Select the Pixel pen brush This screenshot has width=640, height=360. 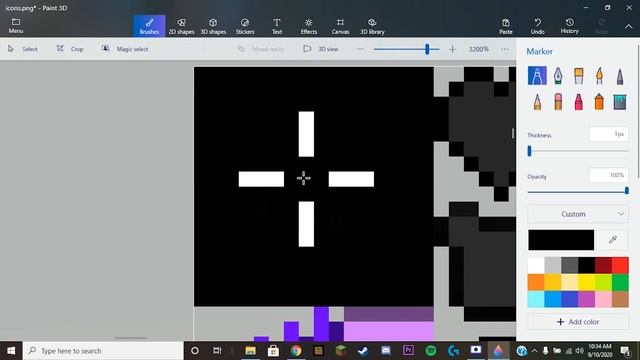coord(620,76)
